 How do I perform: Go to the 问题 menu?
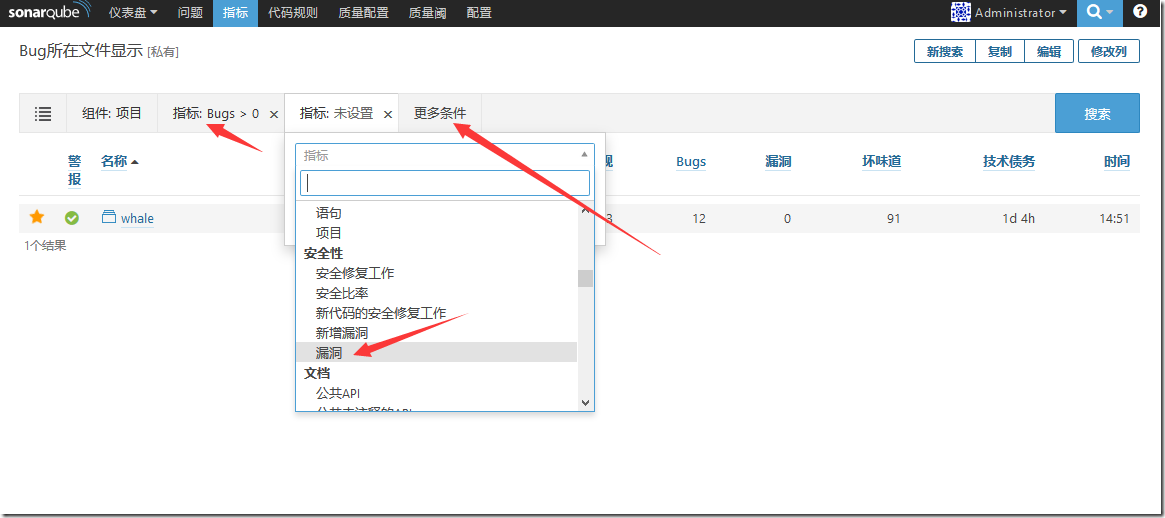click(x=190, y=13)
